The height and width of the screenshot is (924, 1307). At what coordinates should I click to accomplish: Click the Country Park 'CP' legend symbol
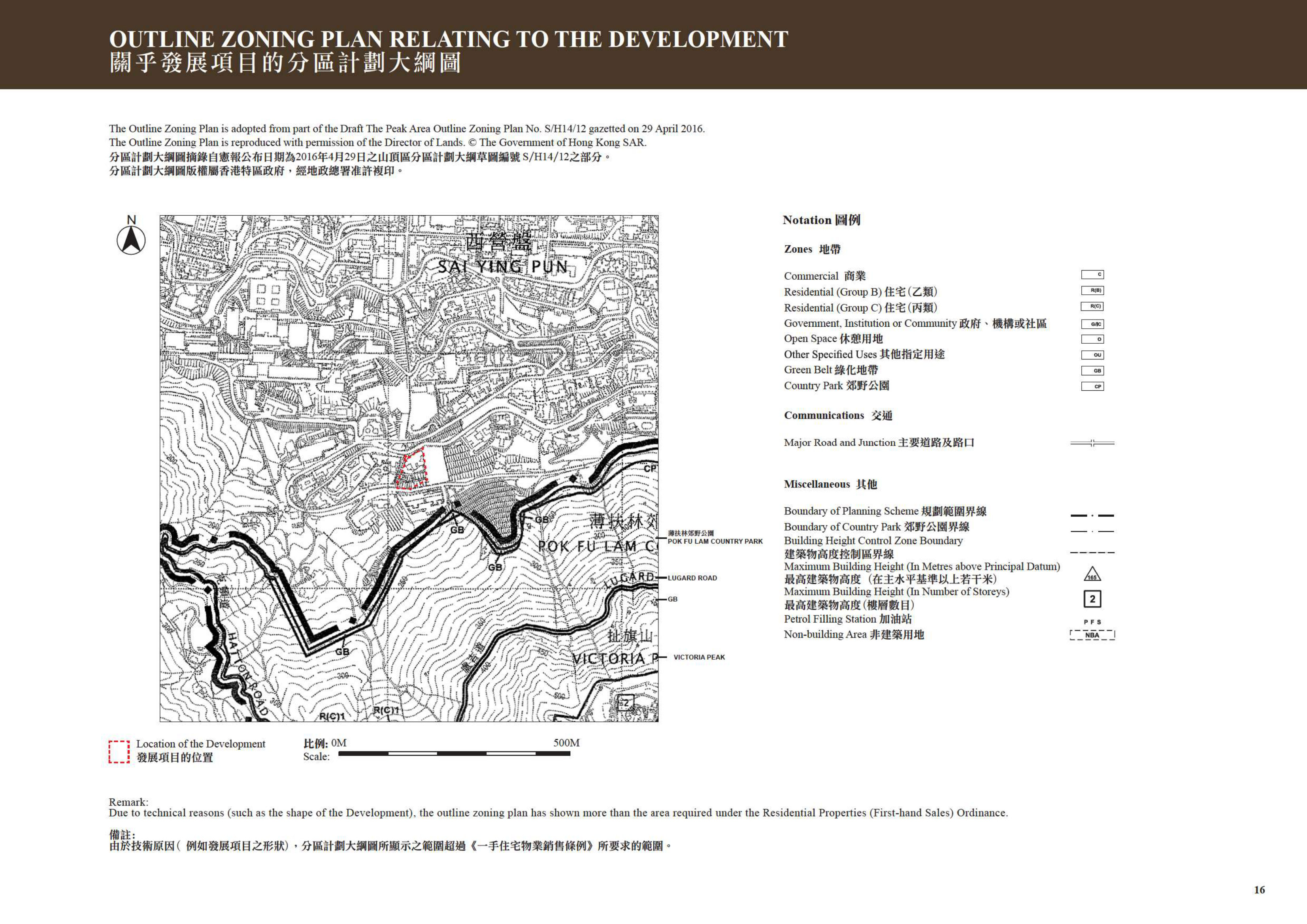pos(1092,386)
